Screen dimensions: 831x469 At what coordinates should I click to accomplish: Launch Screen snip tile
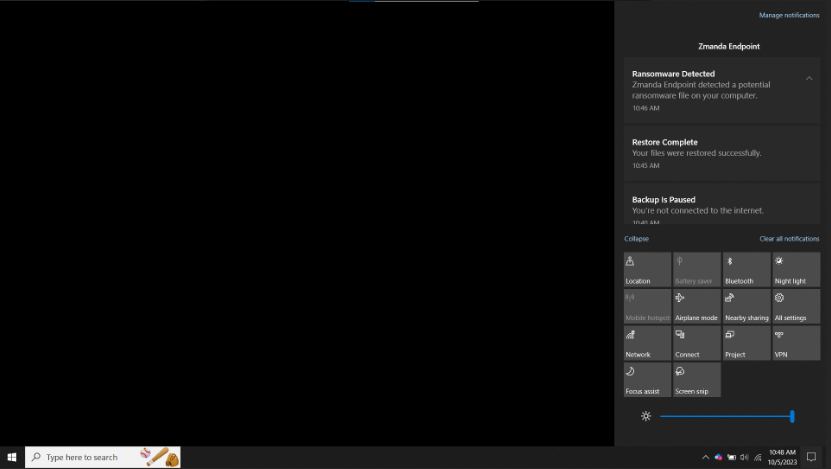[697, 379]
